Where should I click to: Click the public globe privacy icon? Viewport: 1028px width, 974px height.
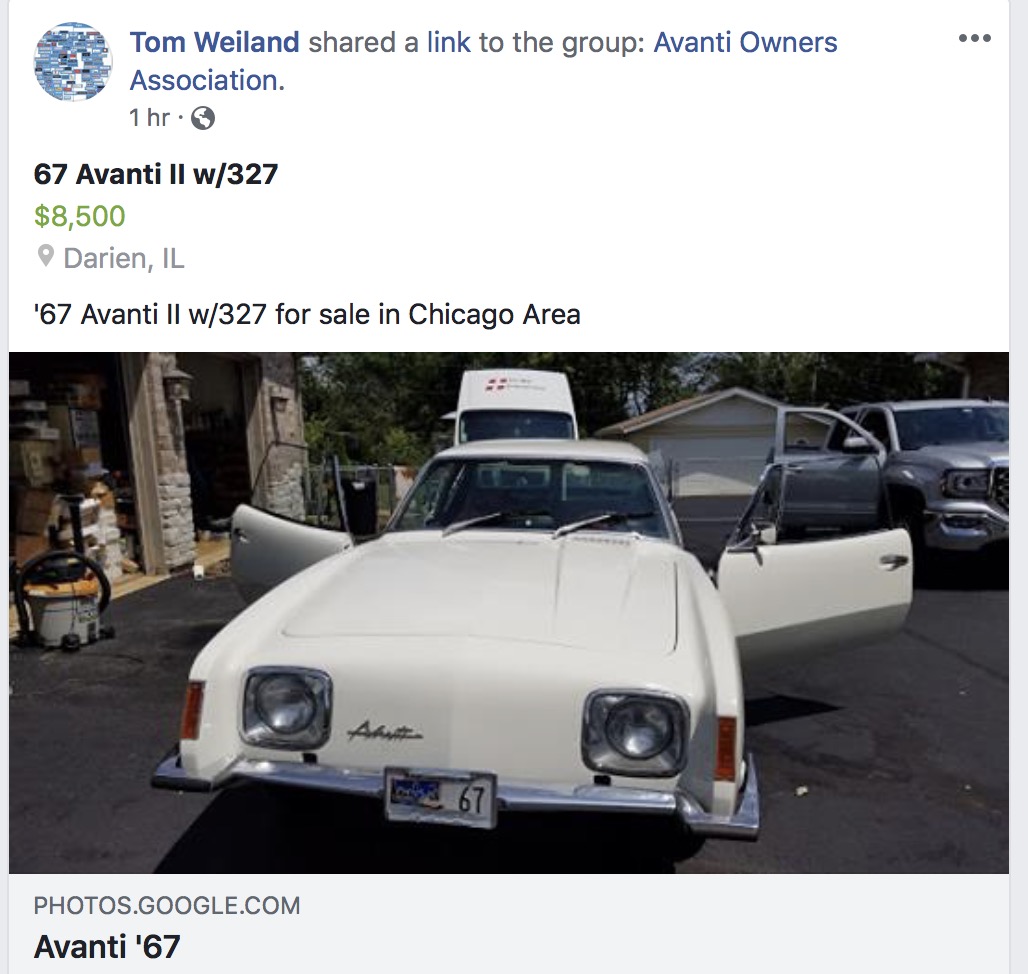pos(203,118)
